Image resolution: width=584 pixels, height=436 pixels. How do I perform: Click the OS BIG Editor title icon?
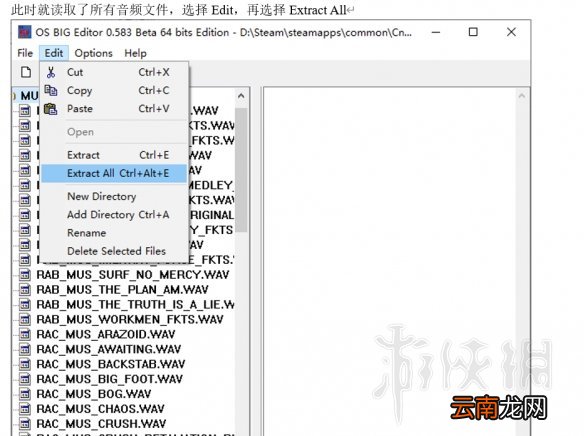25,32
